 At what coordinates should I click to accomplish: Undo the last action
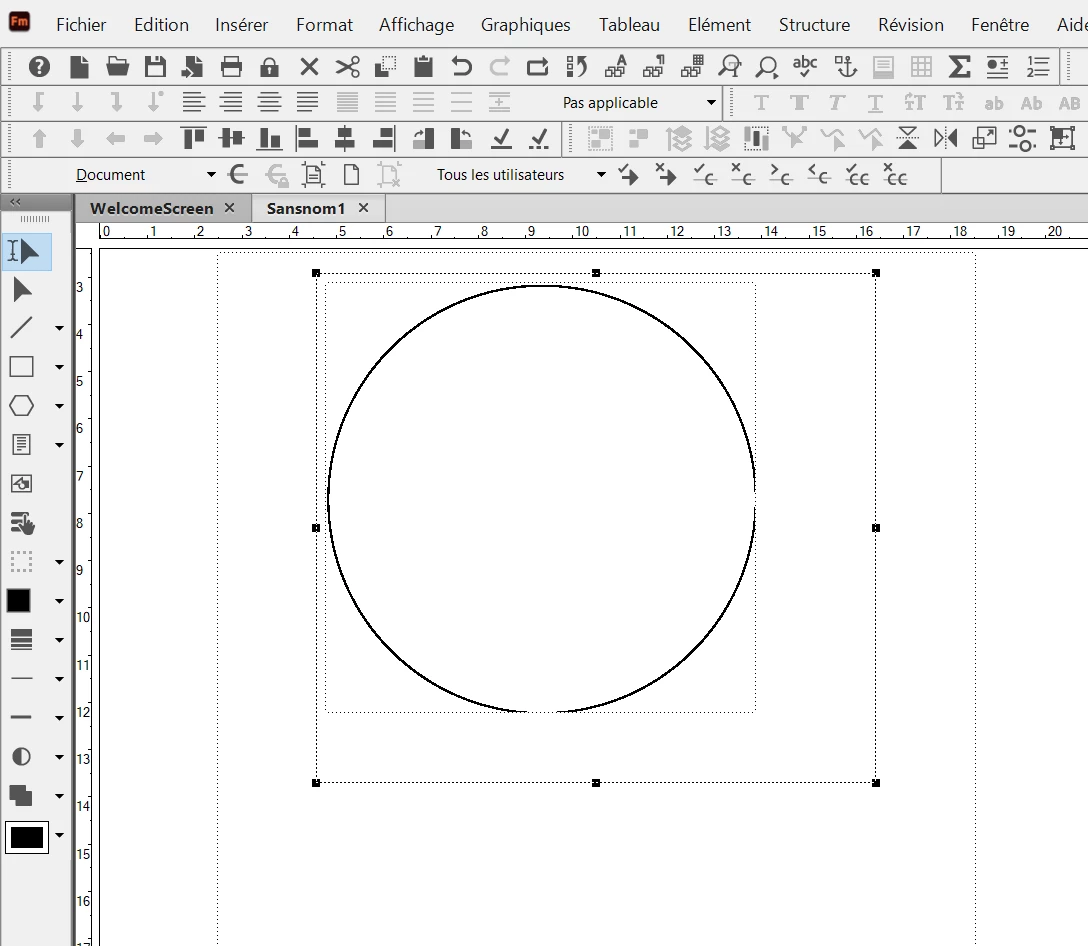pos(461,67)
